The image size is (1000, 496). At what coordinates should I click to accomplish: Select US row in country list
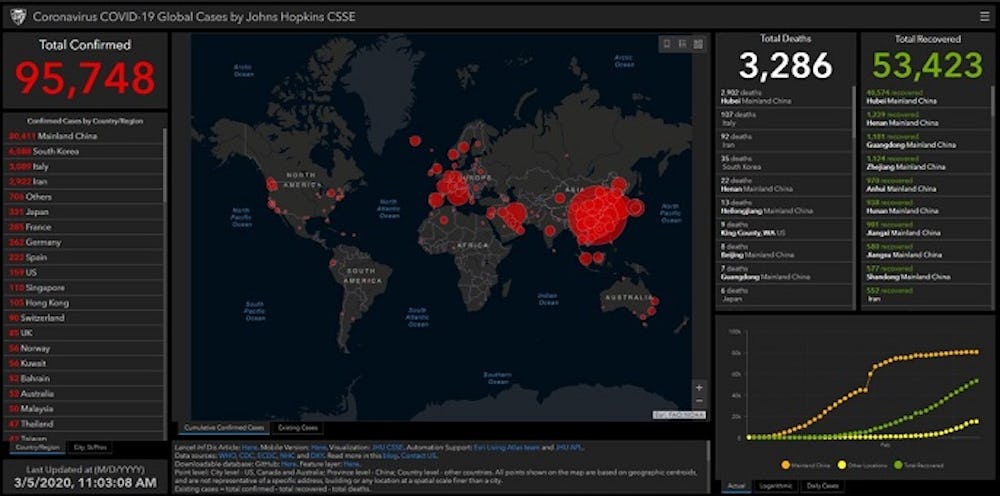[x=84, y=272]
